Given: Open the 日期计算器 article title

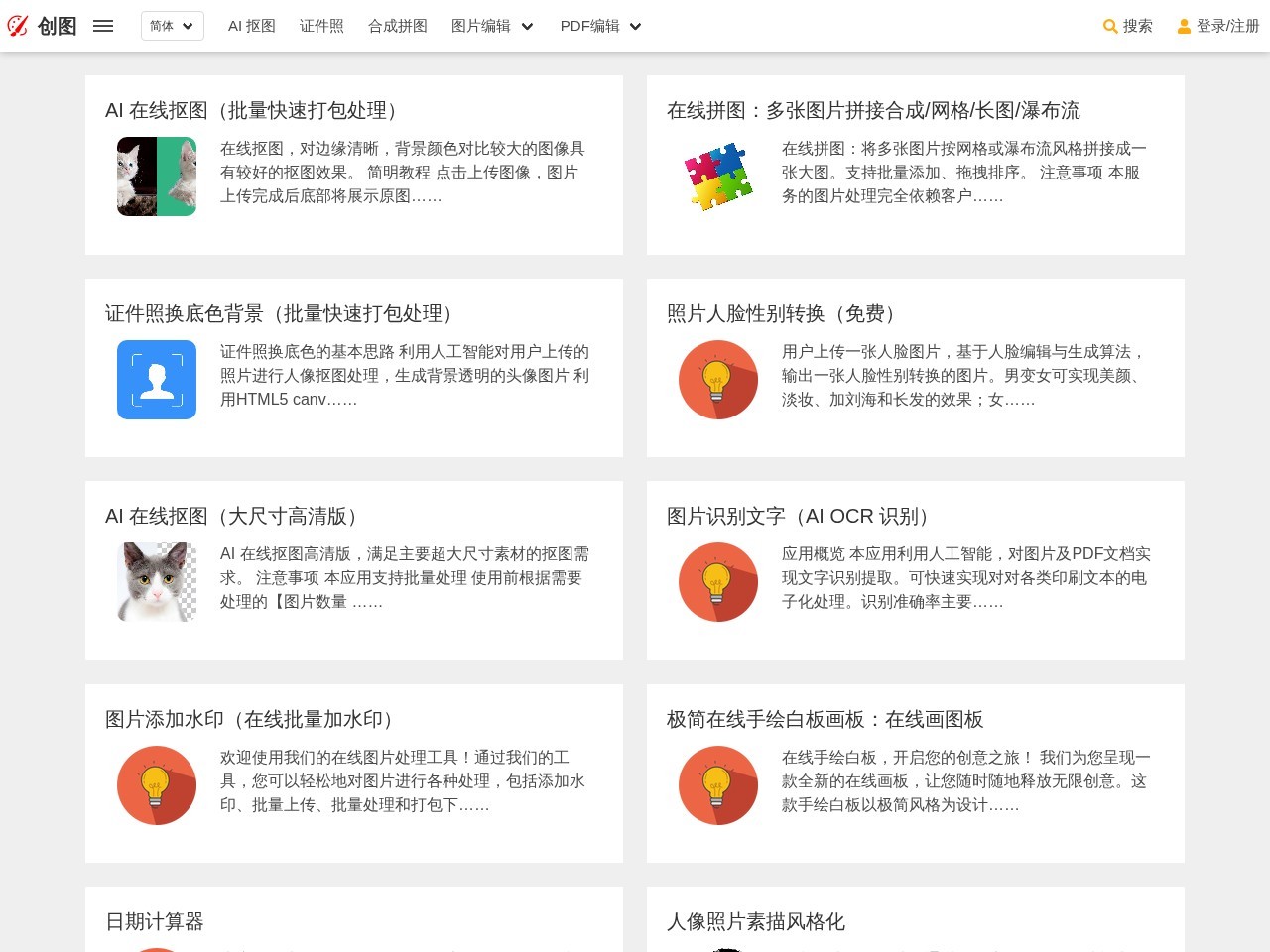Looking at the screenshot, I should pyautogui.click(x=155, y=922).
